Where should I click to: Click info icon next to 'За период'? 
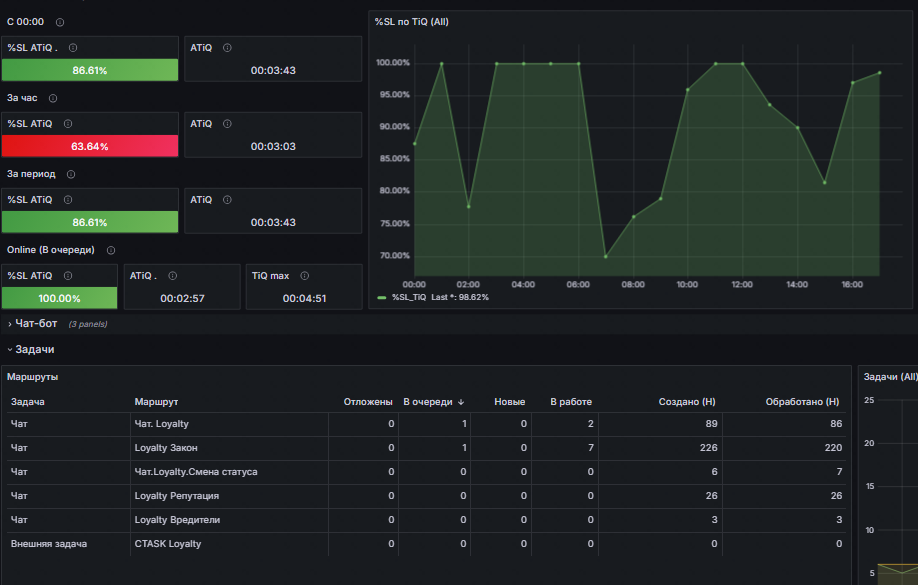click(71, 175)
